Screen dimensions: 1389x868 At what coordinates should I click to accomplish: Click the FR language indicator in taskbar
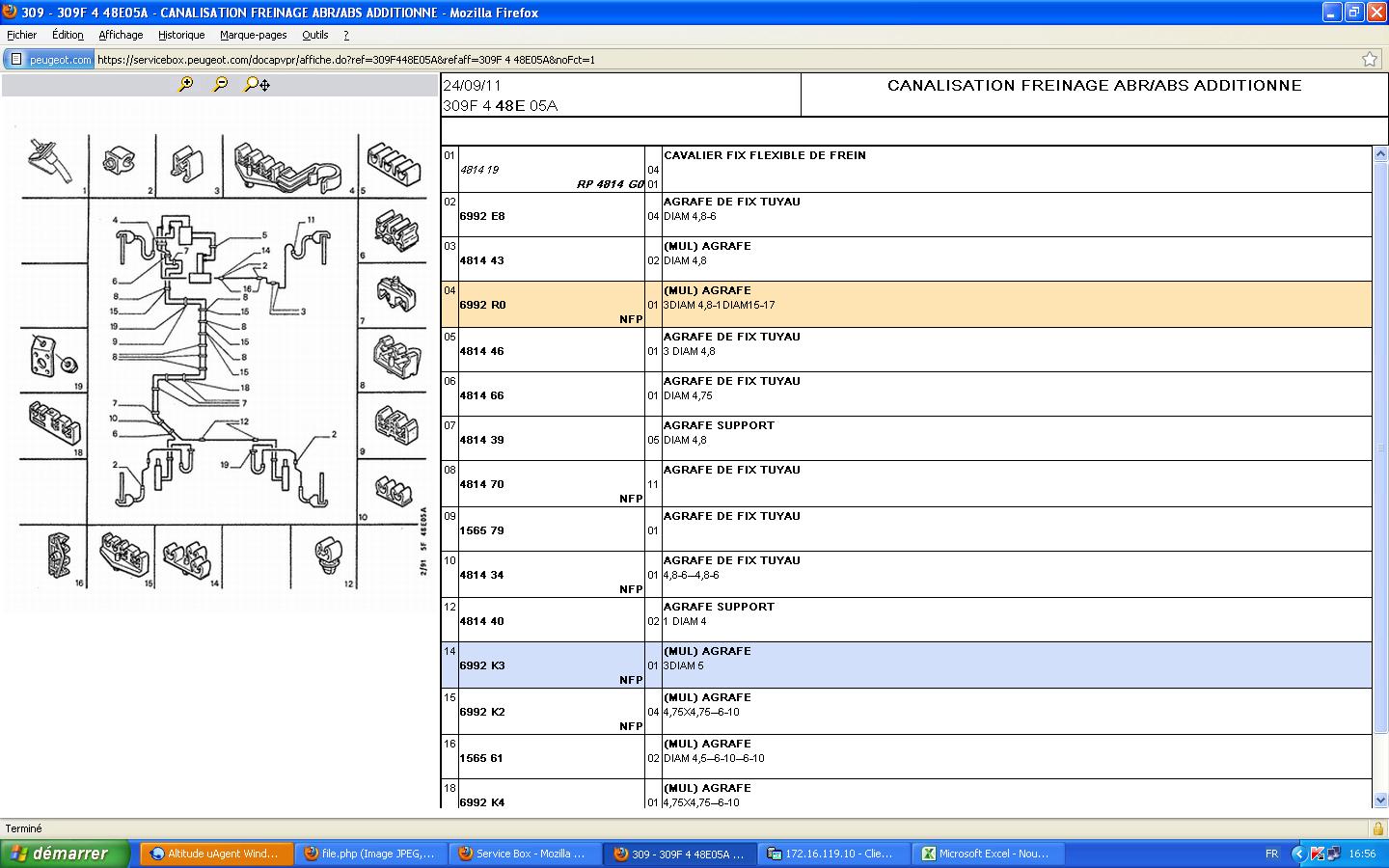pyautogui.click(x=1271, y=854)
